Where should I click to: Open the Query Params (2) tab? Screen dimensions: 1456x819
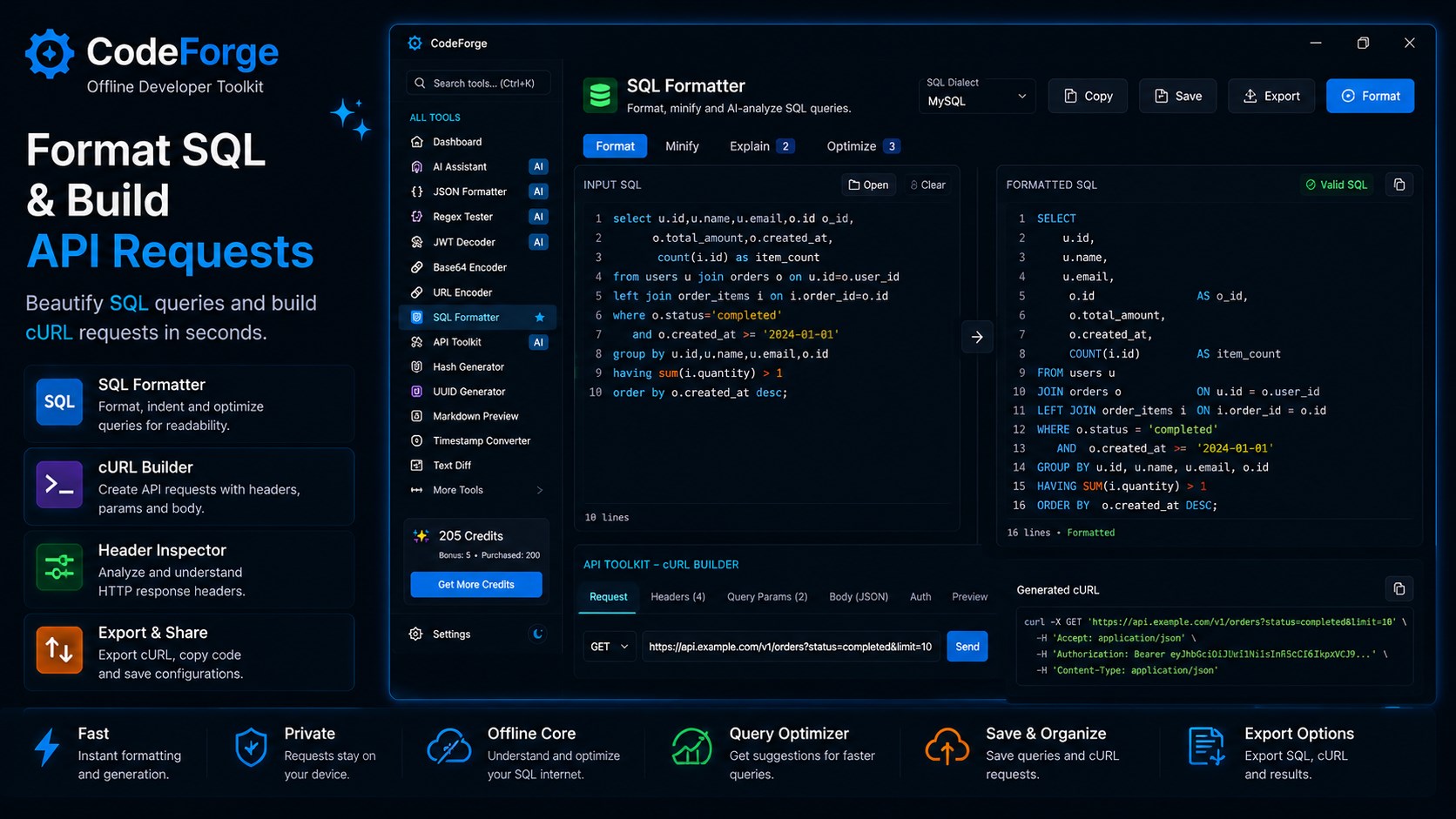tap(767, 597)
